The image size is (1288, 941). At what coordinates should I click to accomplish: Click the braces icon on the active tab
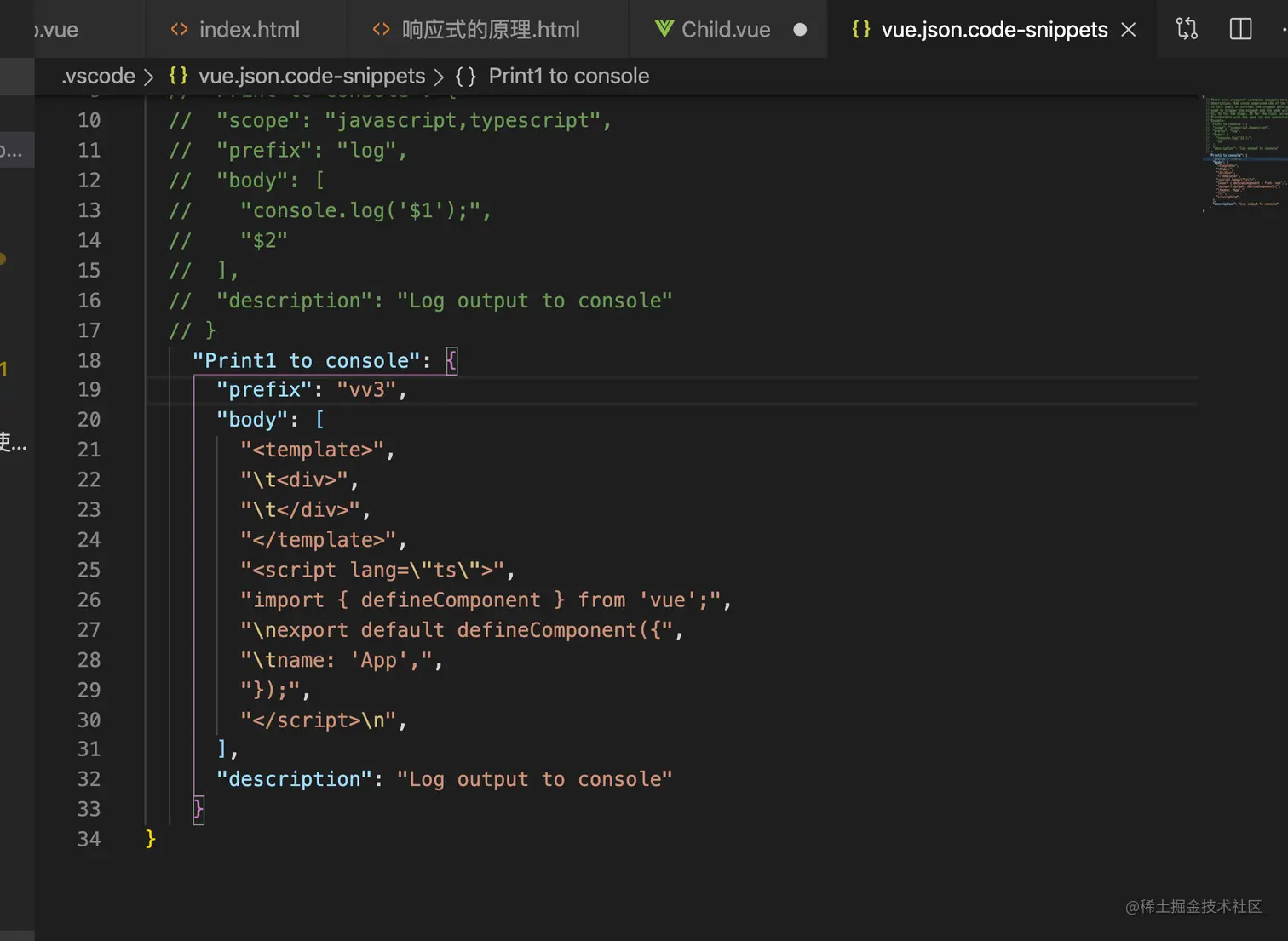[x=861, y=29]
